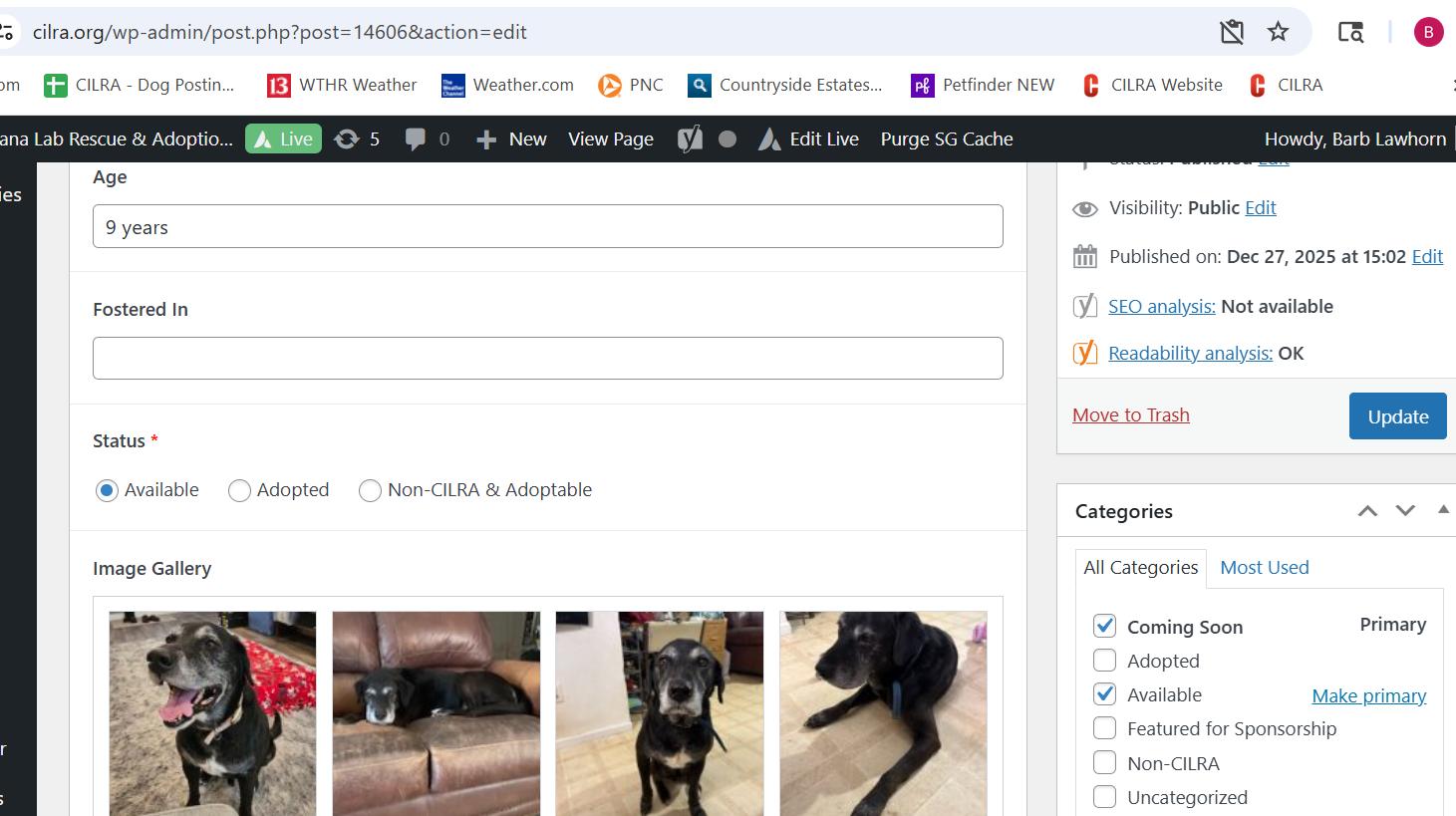Viewport: 1456px width, 816px height.
Task: Open the Petfinder NEW bookmark
Action: tap(982, 85)
